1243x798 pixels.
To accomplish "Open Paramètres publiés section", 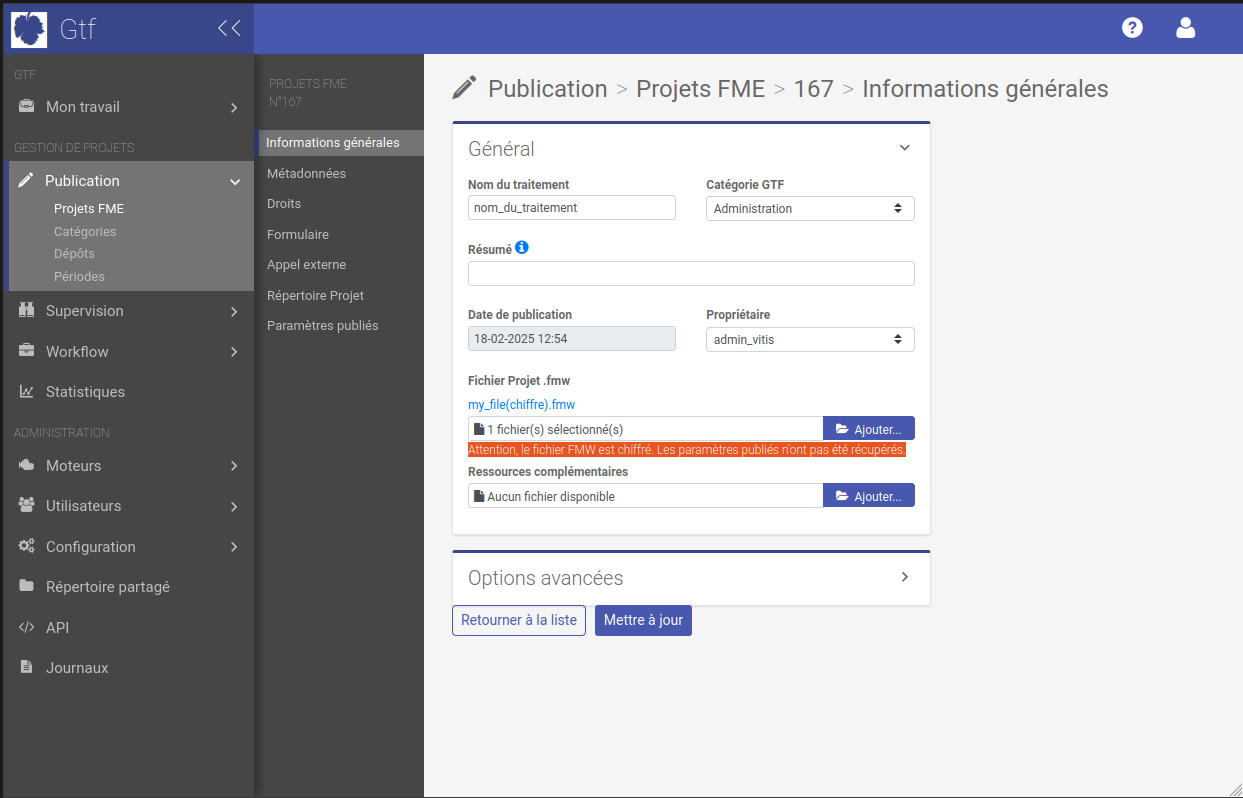I will [323, 326].
